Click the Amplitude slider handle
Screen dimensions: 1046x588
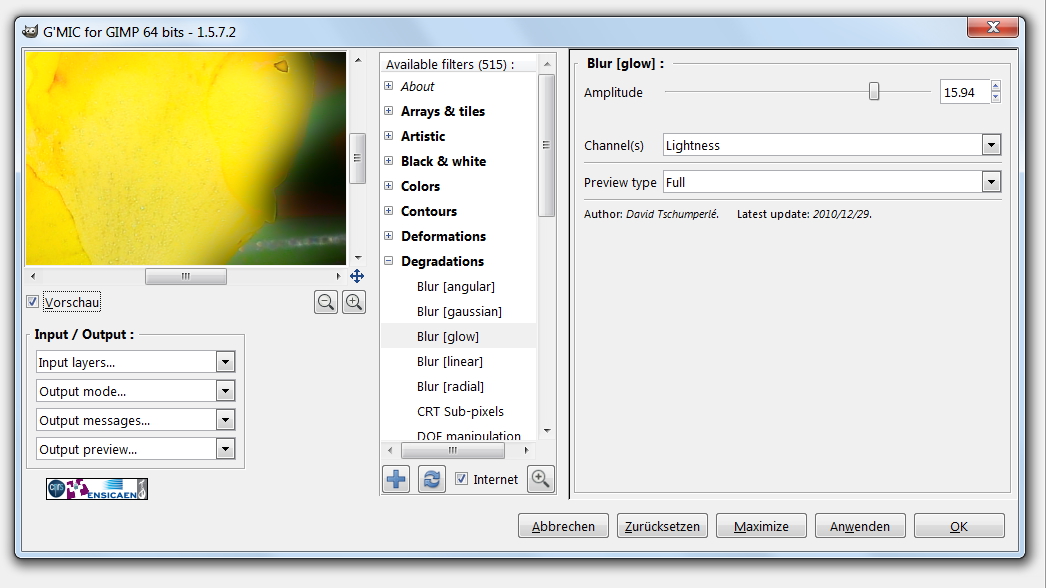[x=874, y=91]
